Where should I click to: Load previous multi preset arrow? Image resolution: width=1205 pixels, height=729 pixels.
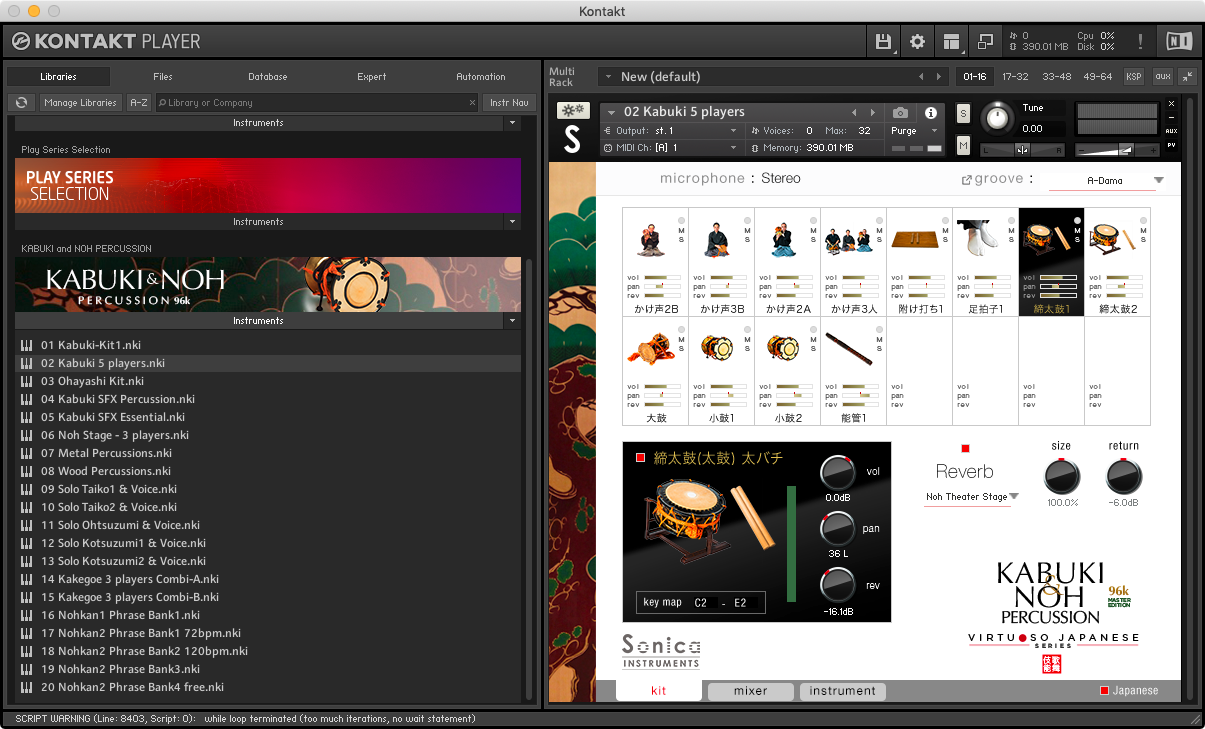(x=921, y=77)
